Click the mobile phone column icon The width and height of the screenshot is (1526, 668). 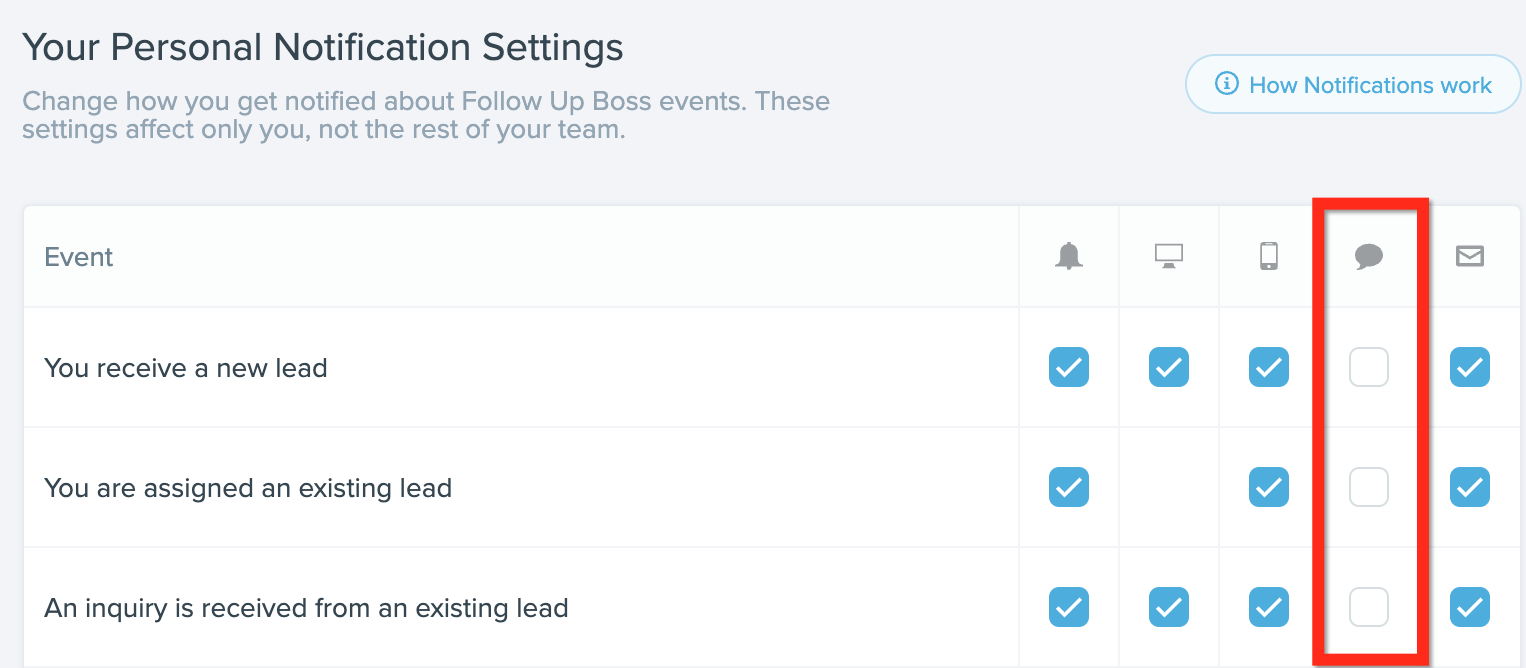[x=1269, y=257]
